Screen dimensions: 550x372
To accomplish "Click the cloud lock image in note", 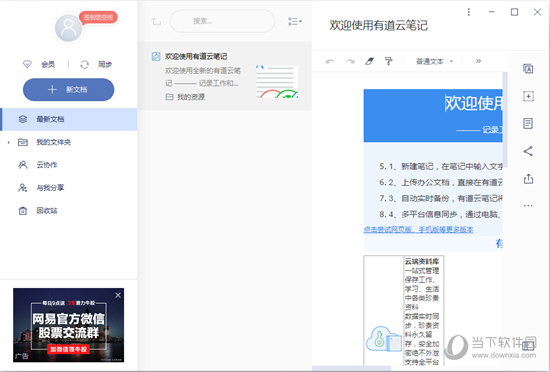I will coord(384,339).
